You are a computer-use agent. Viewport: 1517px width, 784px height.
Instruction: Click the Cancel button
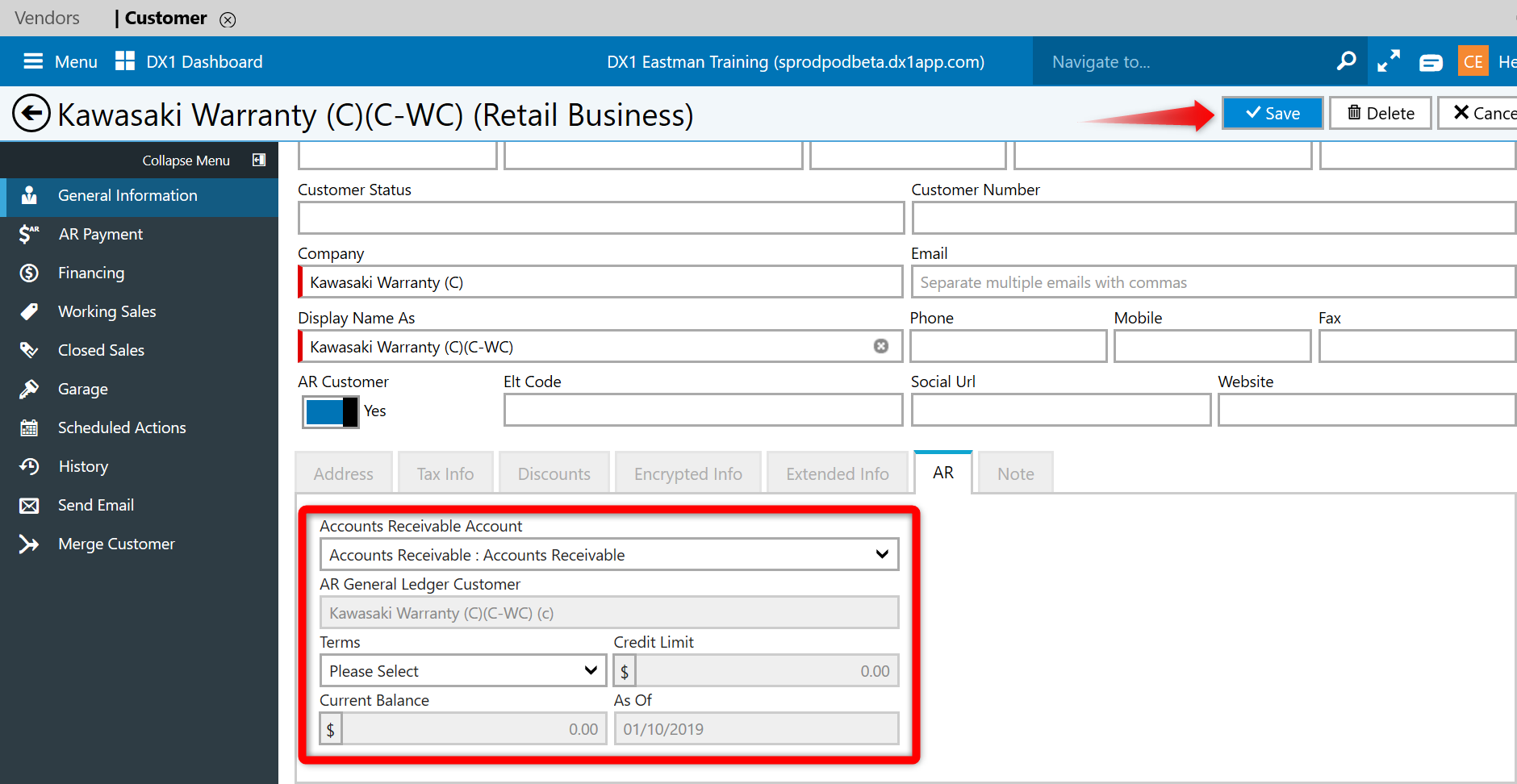click(1479, 113)
